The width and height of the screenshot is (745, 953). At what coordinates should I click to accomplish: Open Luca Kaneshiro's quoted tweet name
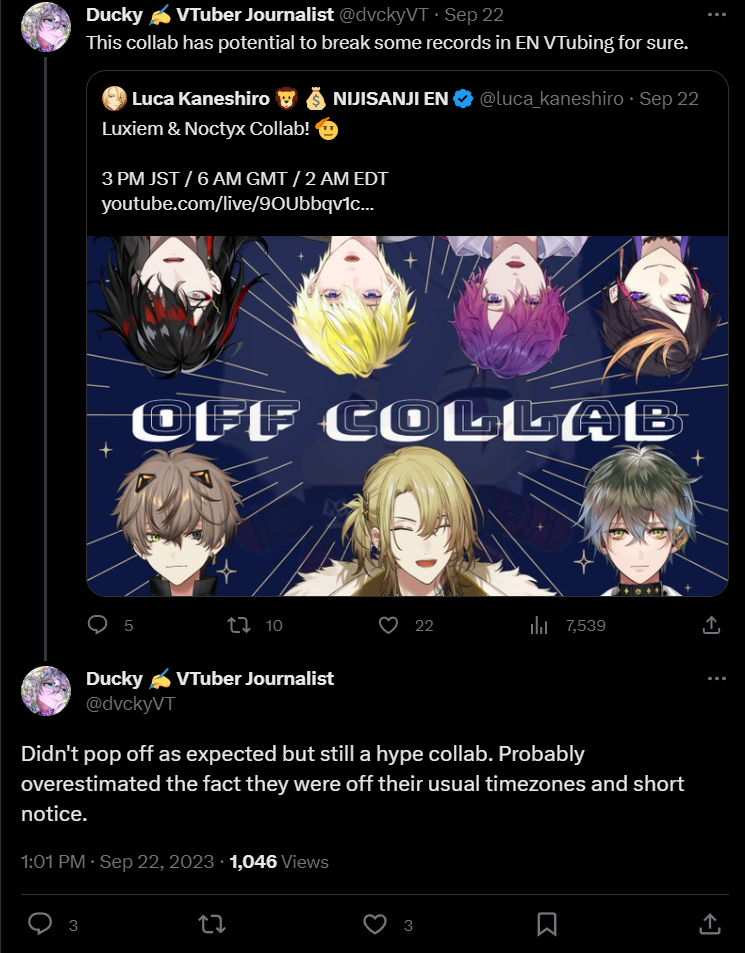(201, 98)
